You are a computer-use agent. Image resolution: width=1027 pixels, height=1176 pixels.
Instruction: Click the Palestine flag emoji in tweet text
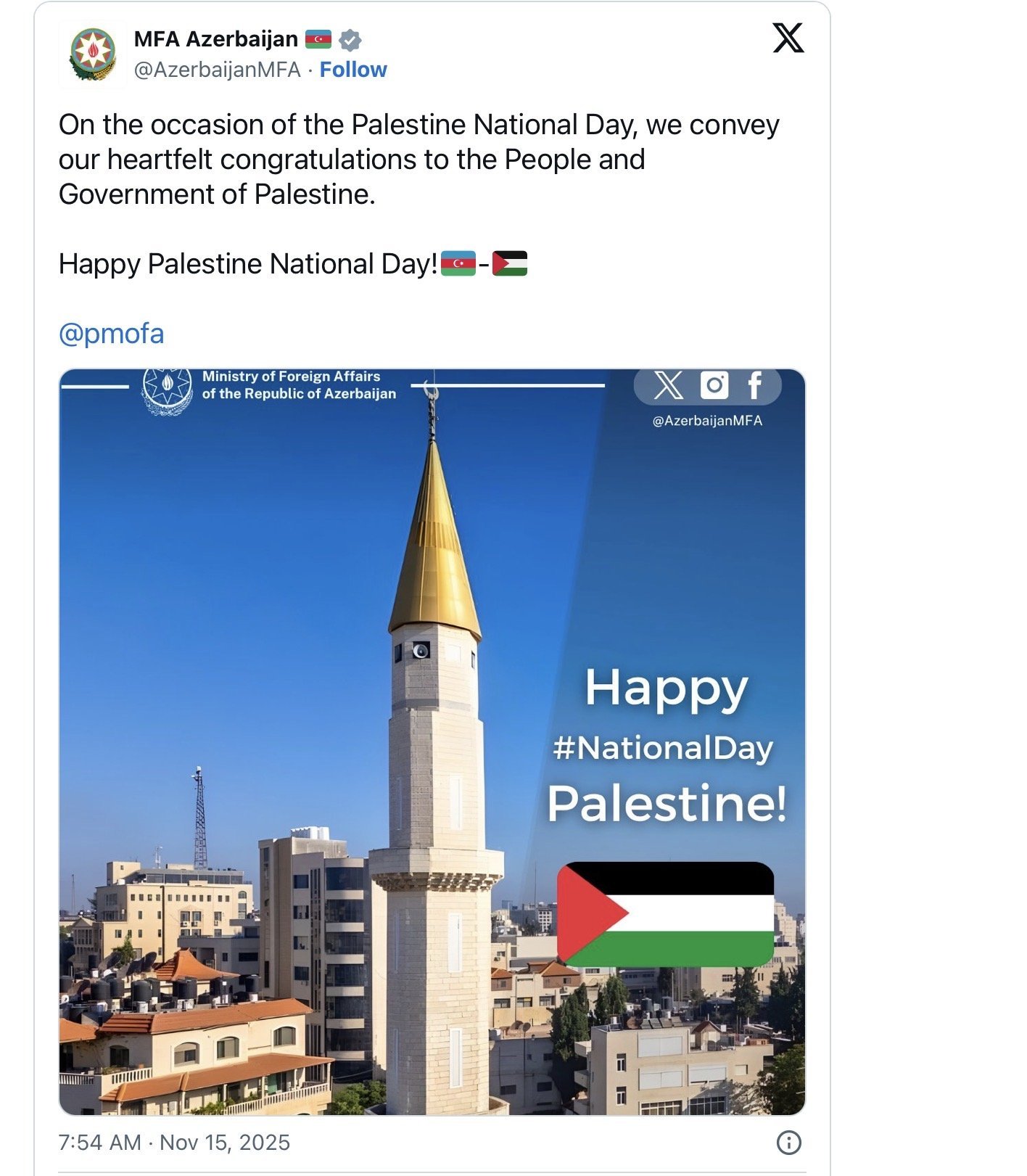coord(510,263)
